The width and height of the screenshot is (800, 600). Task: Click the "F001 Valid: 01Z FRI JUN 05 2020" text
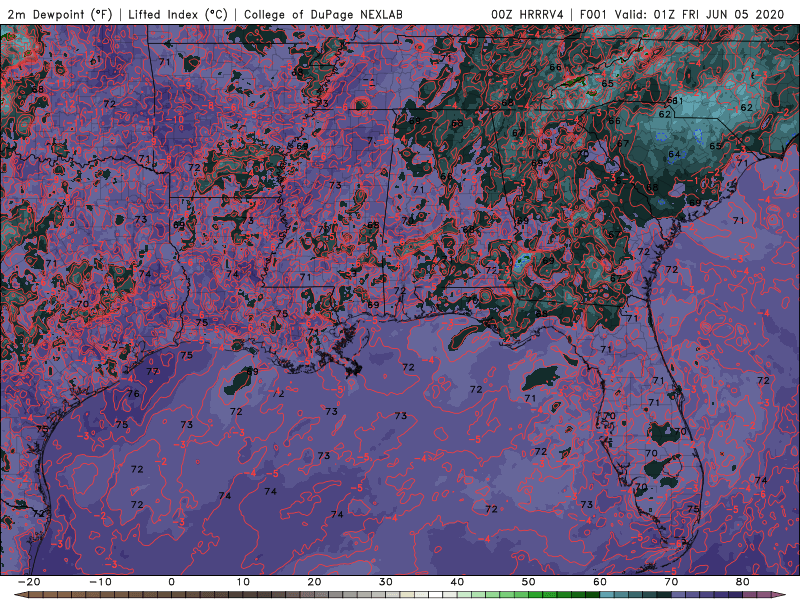tap(682, 15)
